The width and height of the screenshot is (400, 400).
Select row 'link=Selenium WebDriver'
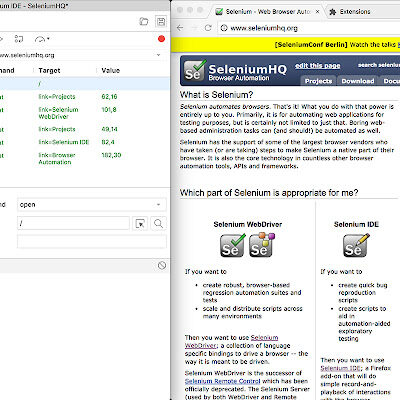(85, 113)
